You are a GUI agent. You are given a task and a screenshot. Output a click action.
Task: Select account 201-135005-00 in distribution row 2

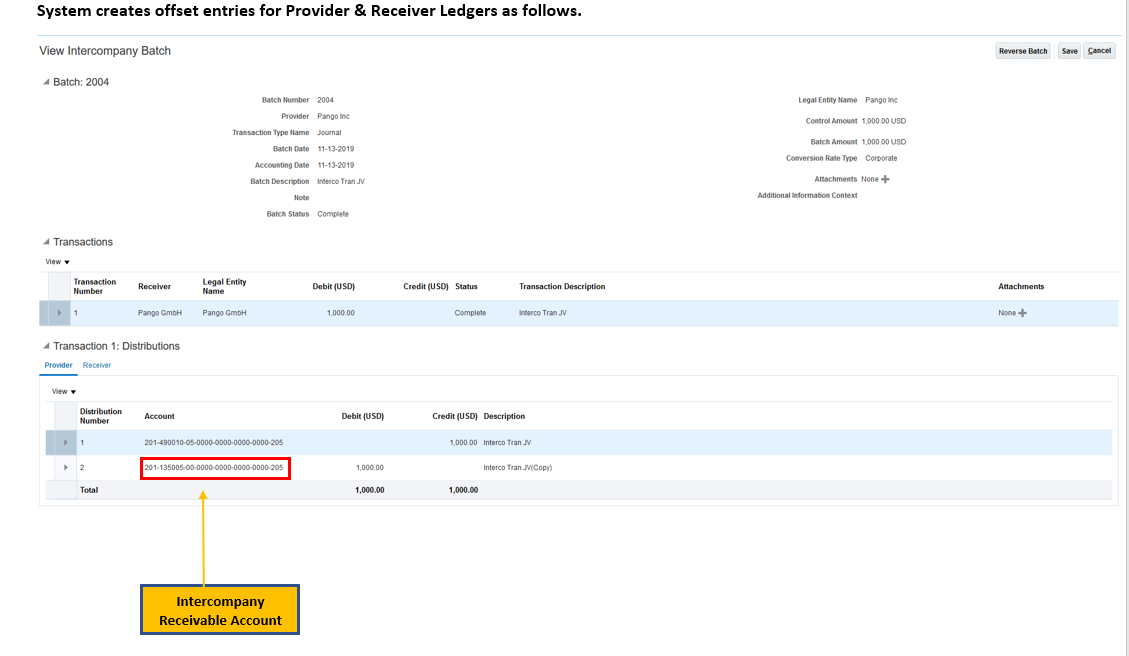(x=214, y=467)
